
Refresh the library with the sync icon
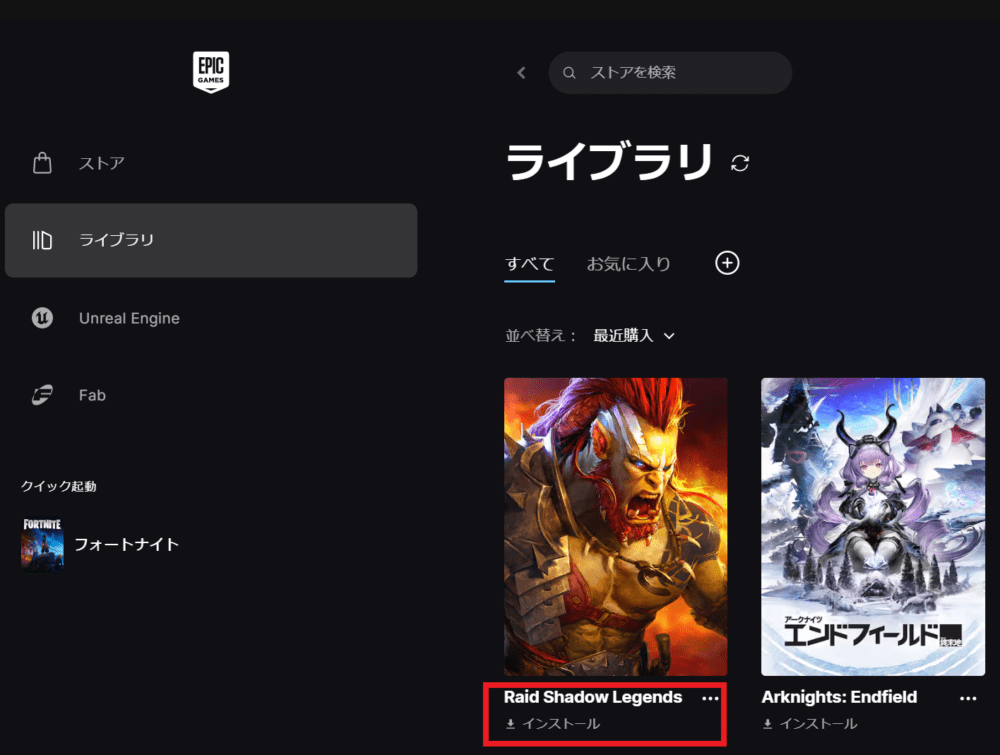point(740,163)
